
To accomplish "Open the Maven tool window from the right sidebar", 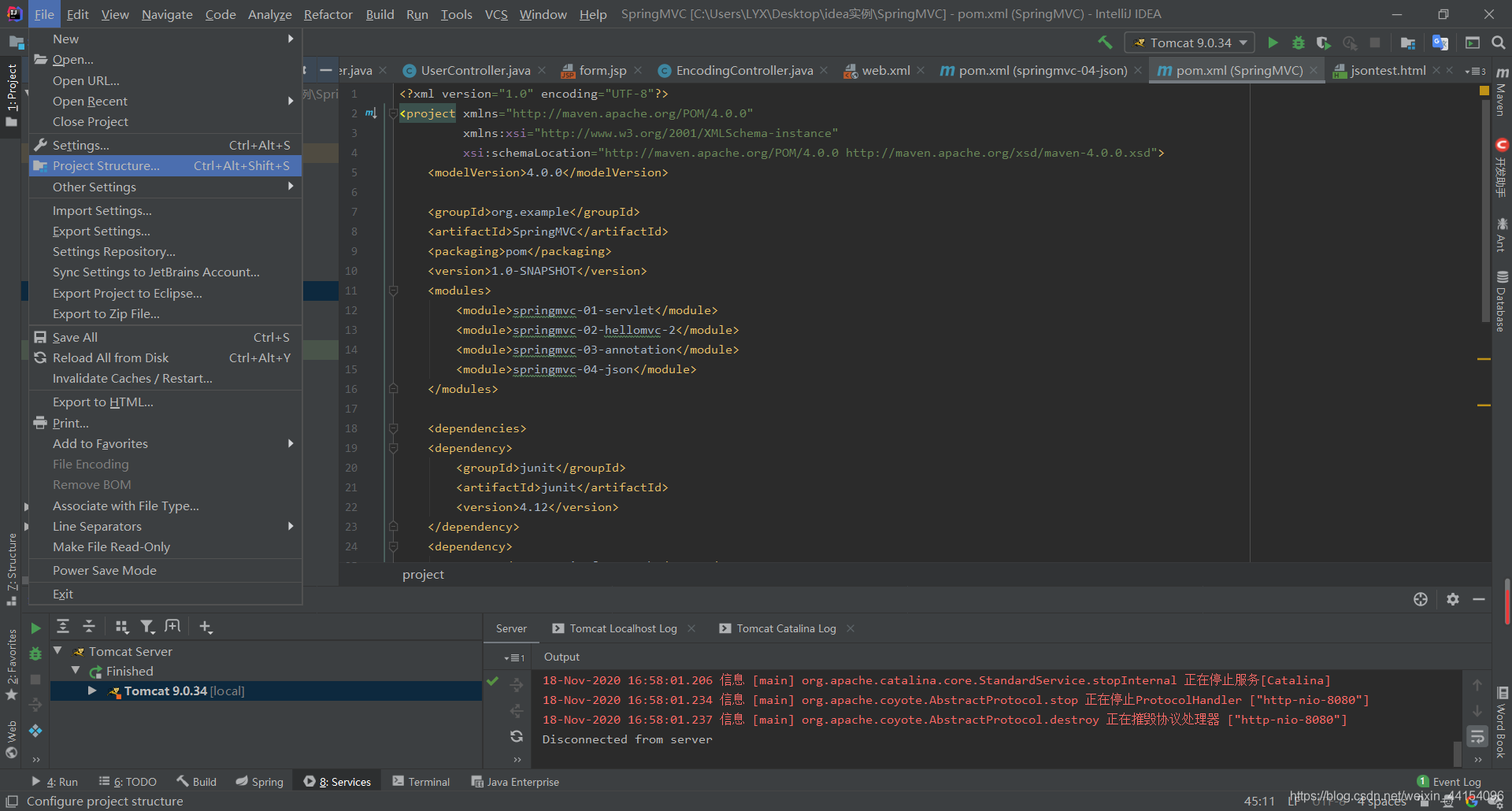I will point(1502,92).
